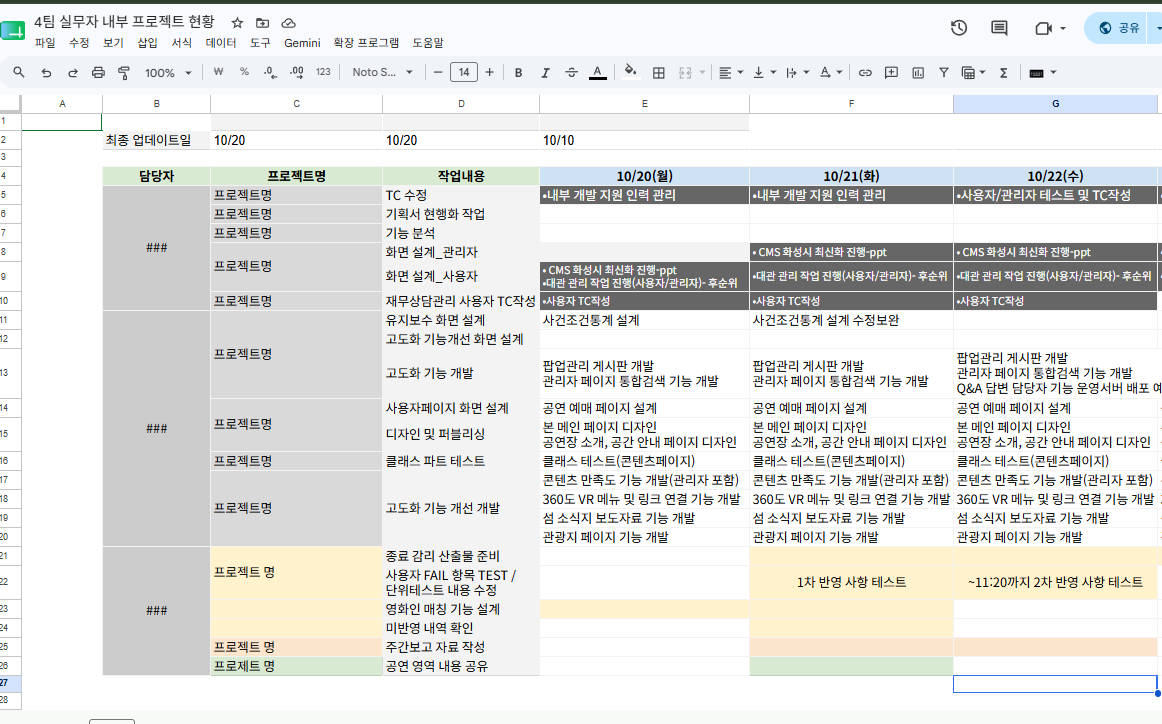Select the 10/20(월) date header cell
This screenshot has height=724, width=1162.
click(645, 176)
